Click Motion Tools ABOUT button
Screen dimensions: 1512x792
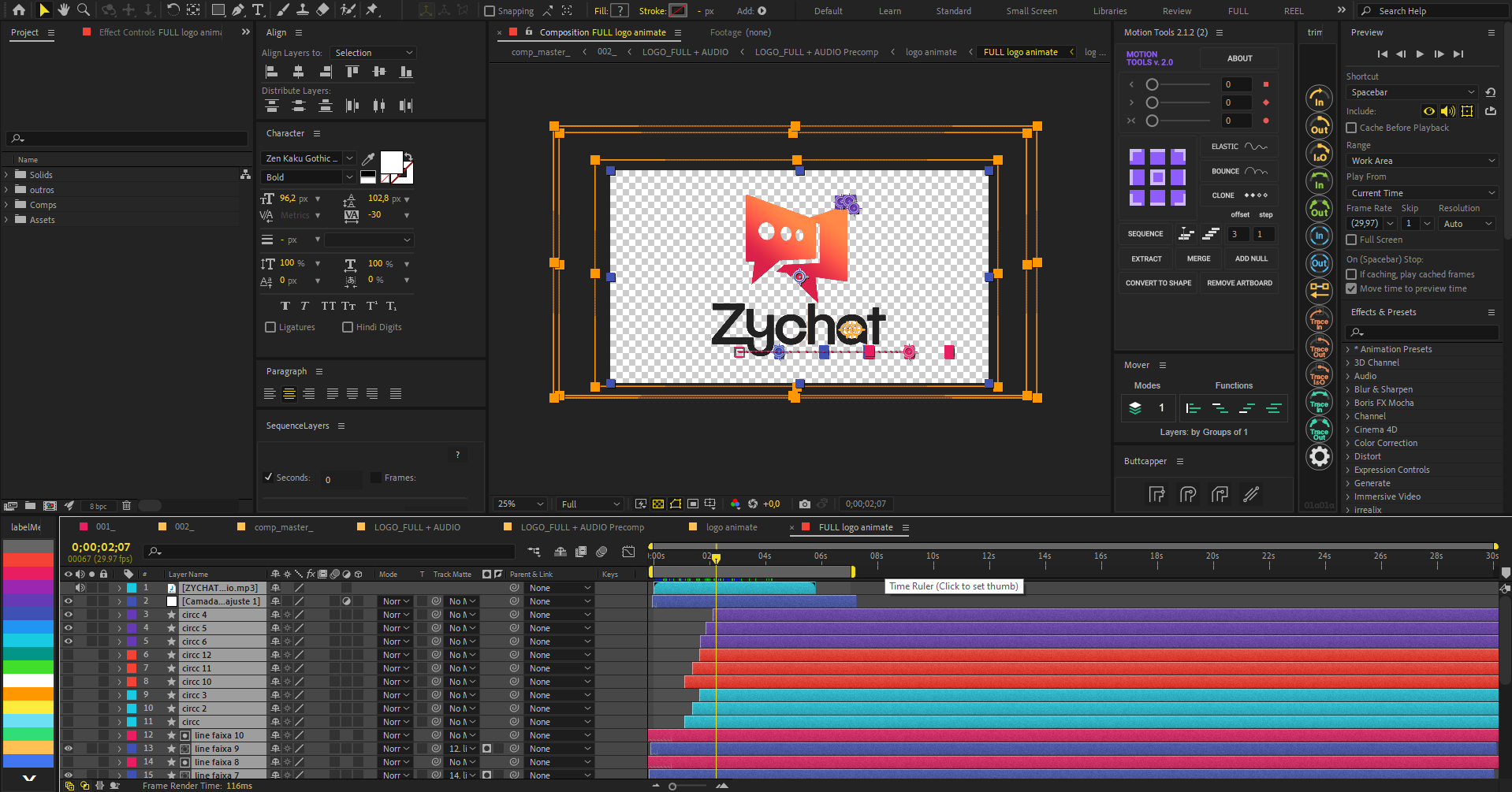(1239, 58)
